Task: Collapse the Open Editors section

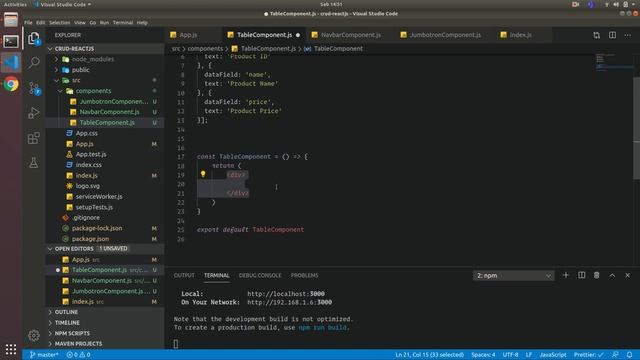Action: tap(74, 249)
